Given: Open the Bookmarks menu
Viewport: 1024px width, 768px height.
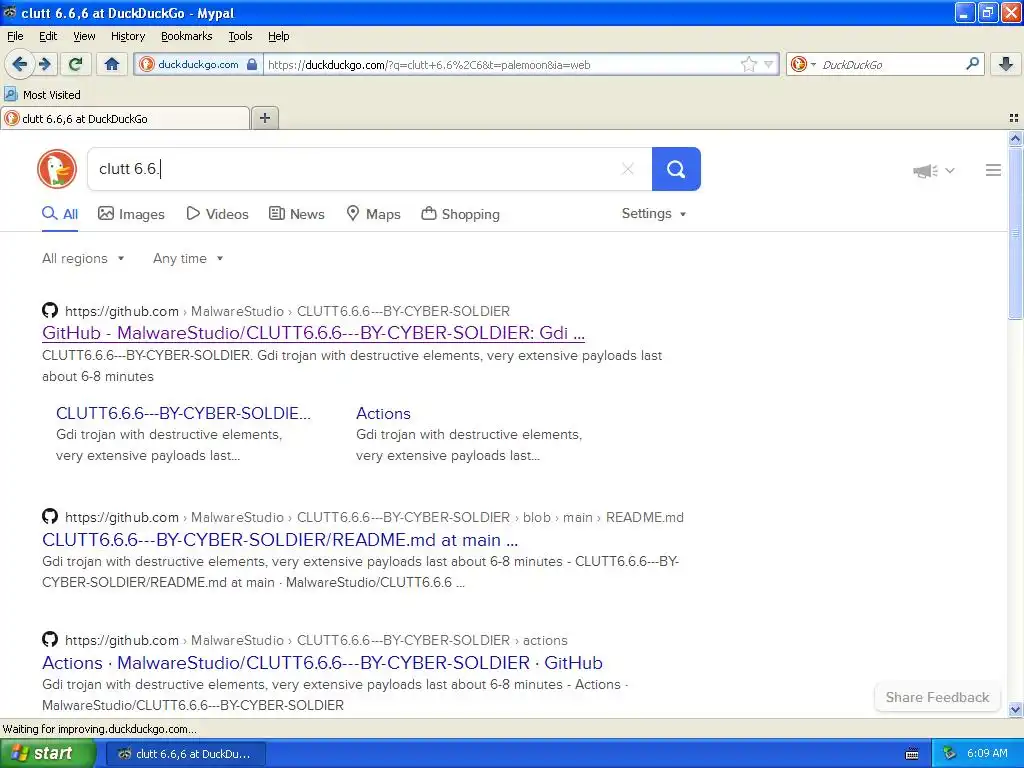Looking at the screenshot, I should pos(186,36).
